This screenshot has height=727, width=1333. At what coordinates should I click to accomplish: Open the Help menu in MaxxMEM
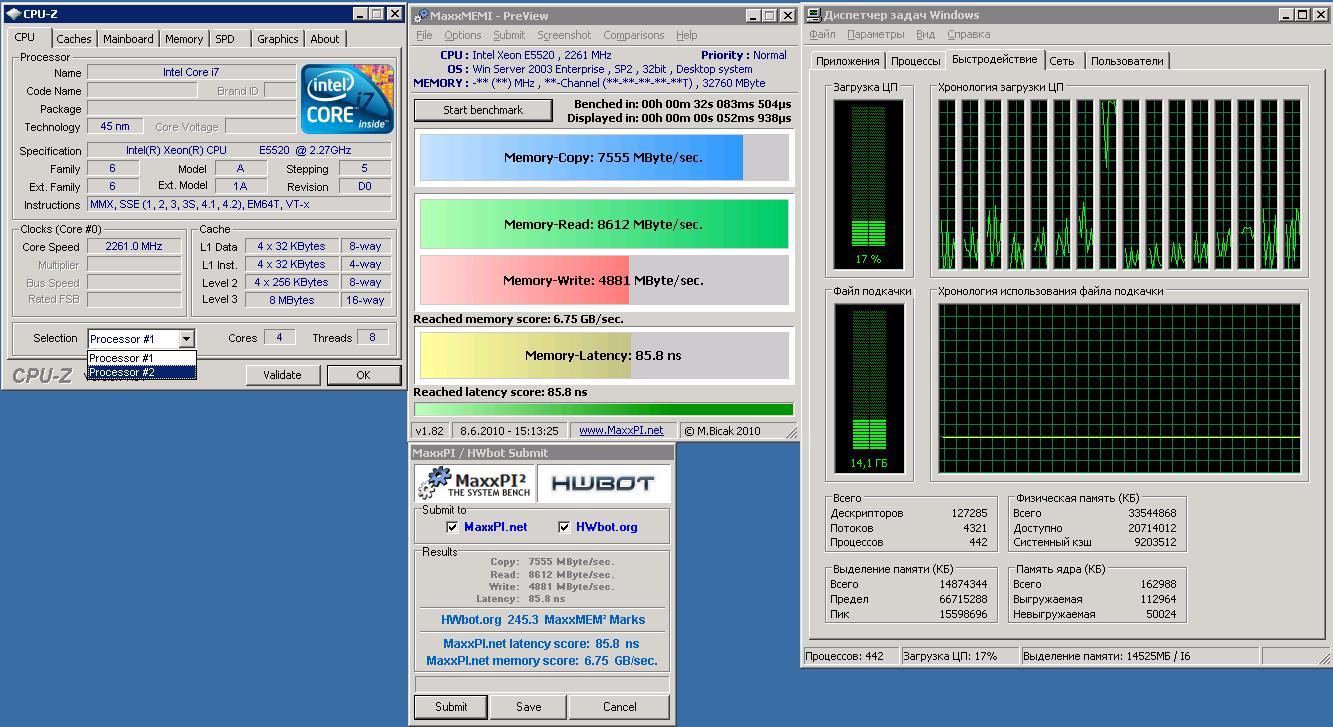tap(687, 35)
